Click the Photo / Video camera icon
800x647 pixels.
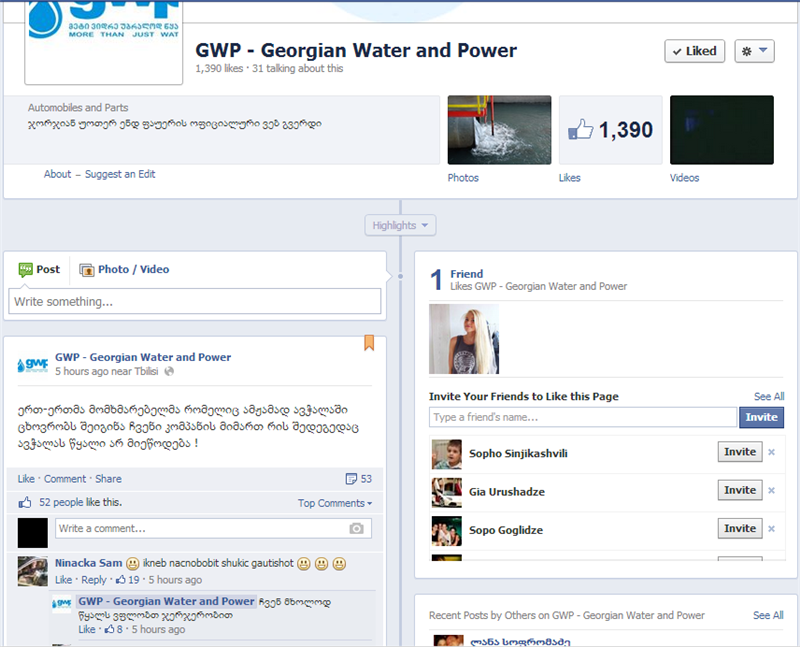(x=87, y=270)
